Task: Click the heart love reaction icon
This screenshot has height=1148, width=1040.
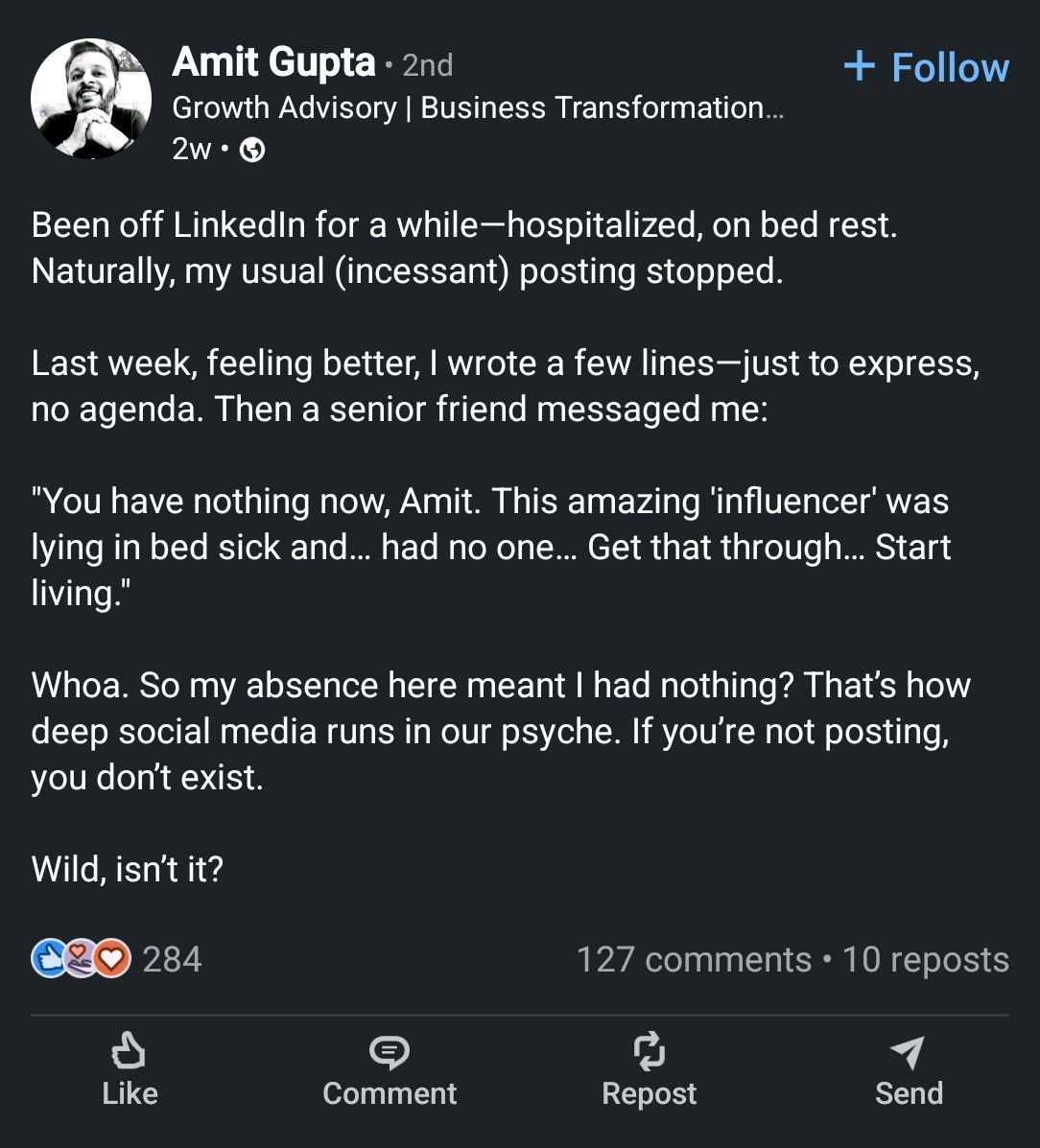Action: [111, 958]
